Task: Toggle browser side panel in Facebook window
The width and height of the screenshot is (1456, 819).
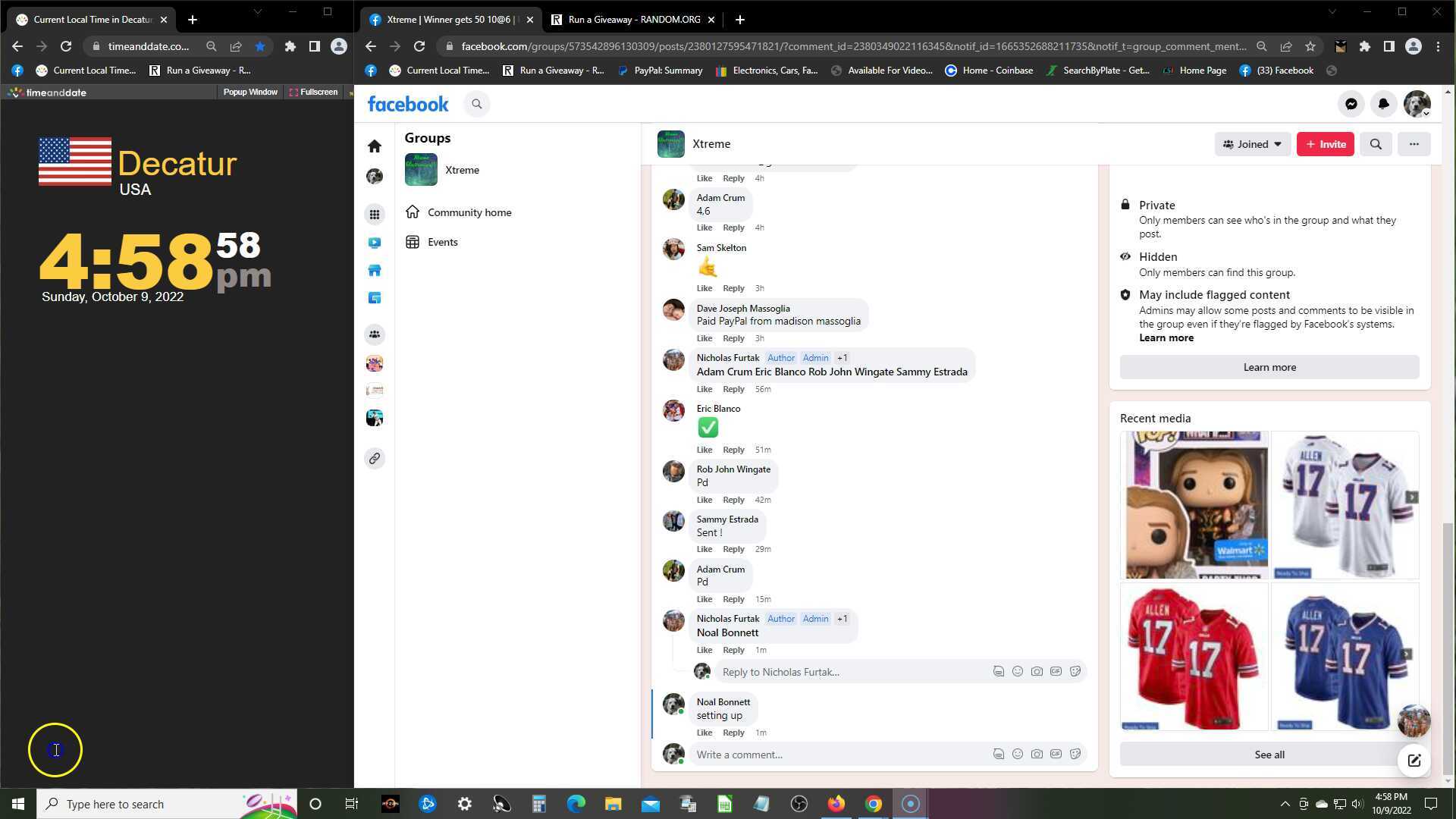Action: tap(1389, 46)
